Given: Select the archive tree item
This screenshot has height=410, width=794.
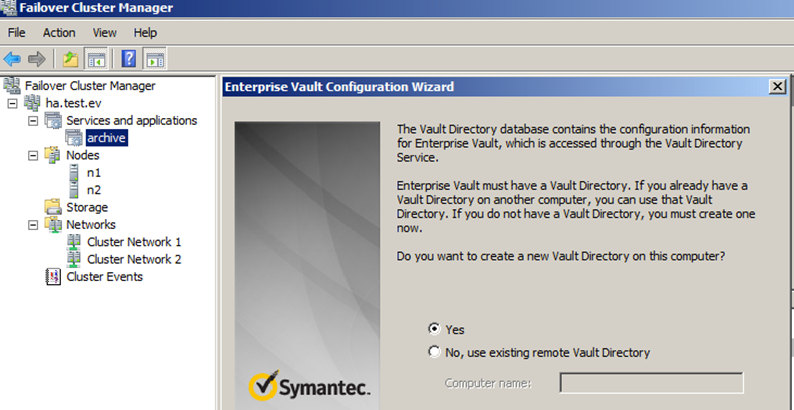Looking at the screenshot, I should pyautogui.click(x=106, y=138).
